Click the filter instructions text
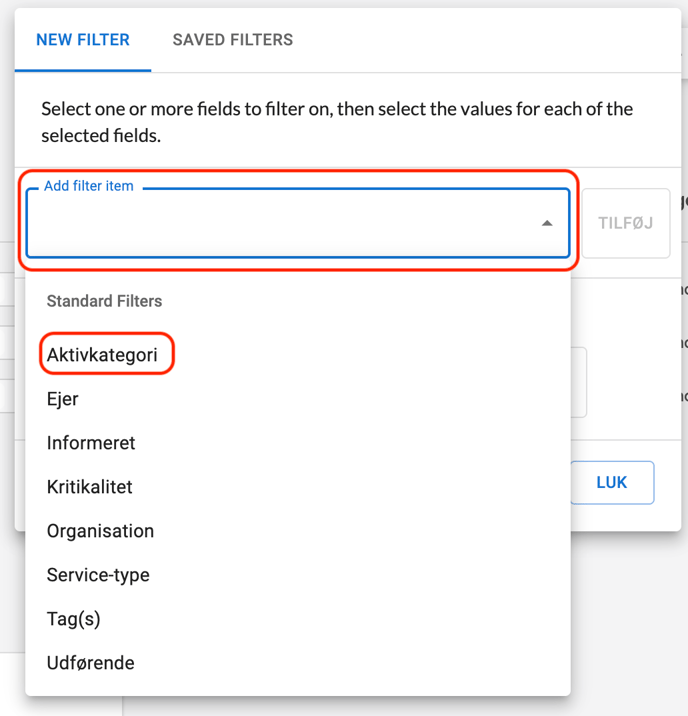This screenshot has height=716, width=688. click(x=337, y=121)
